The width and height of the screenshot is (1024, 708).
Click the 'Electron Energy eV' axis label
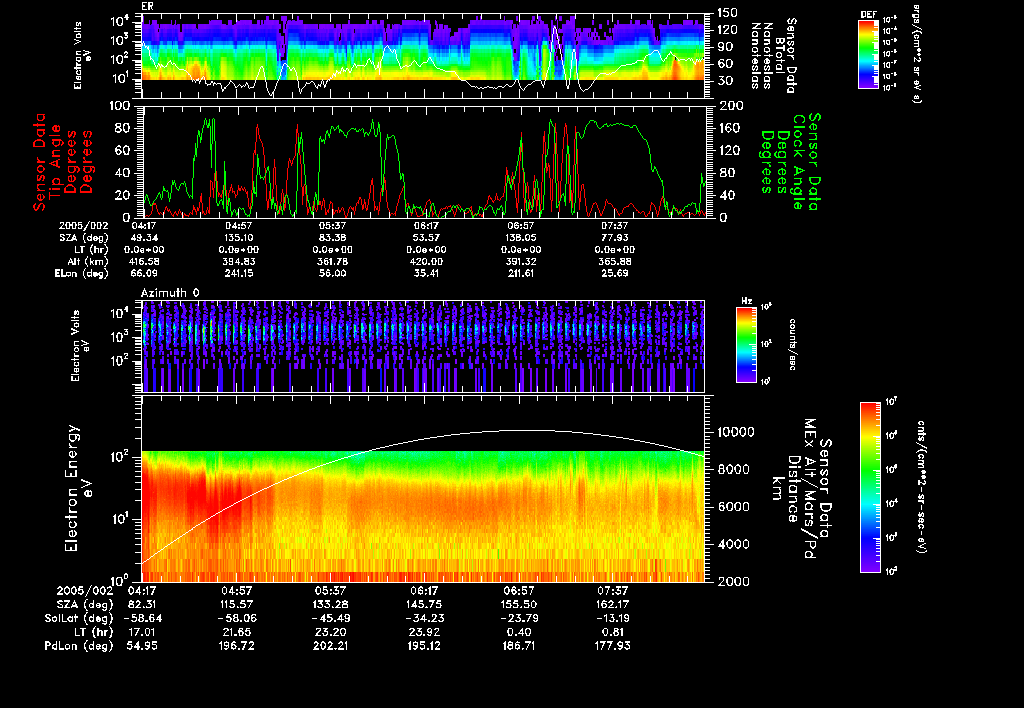click(x=77, y=488)
